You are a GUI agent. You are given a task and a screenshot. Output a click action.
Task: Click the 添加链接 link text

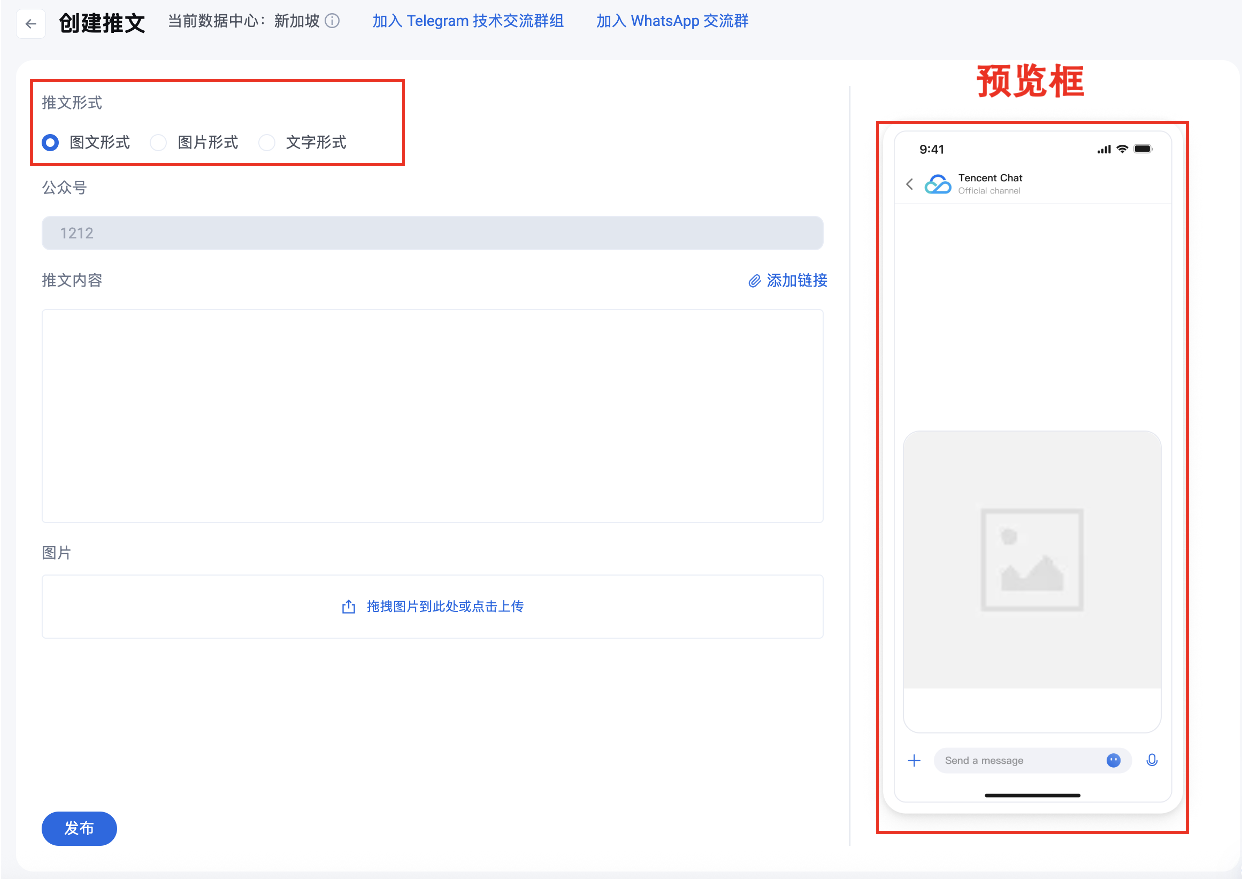pyautogui.click(x=797, y=281)
